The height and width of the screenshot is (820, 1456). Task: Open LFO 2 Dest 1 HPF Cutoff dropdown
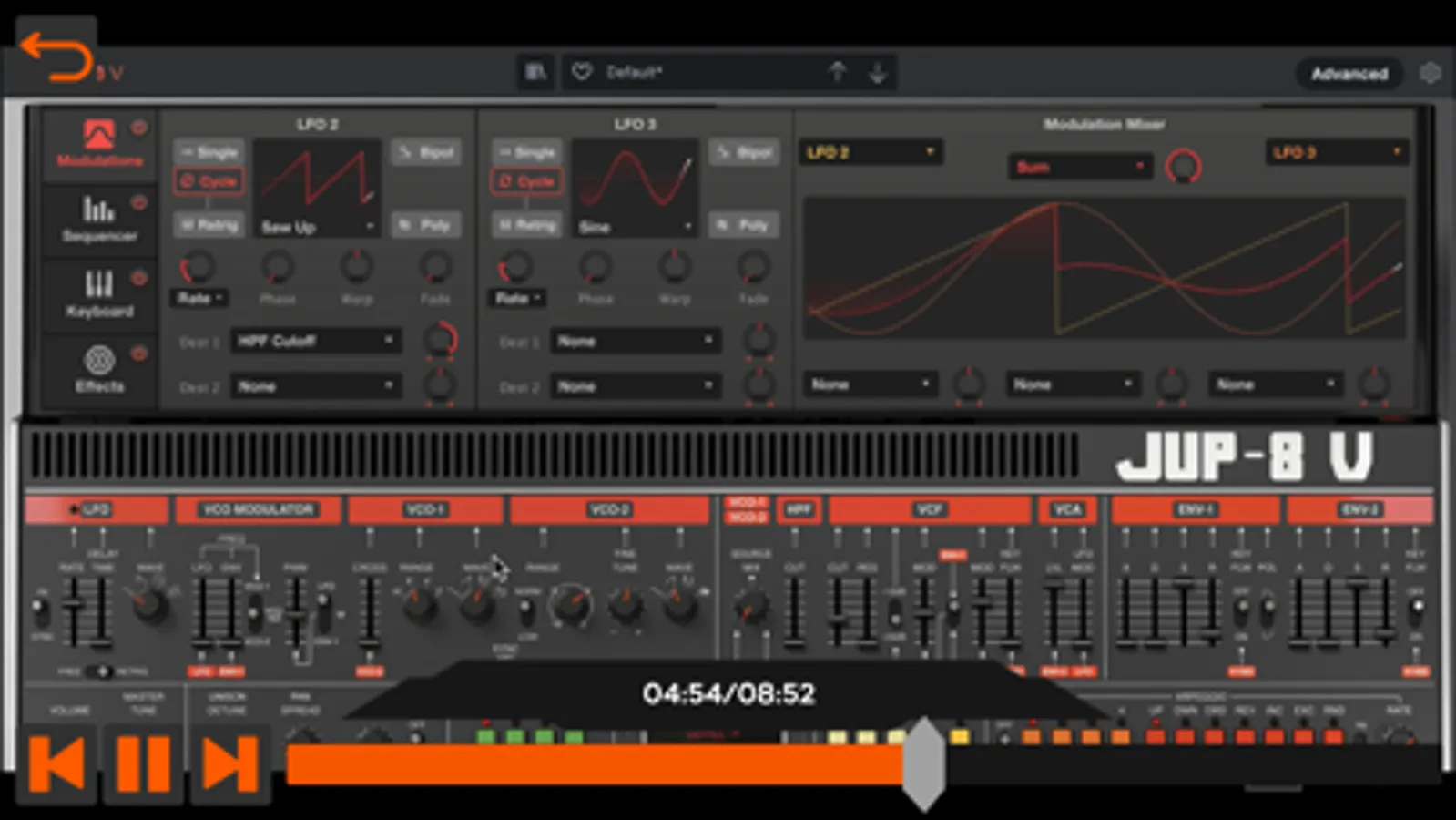(315, 341)
